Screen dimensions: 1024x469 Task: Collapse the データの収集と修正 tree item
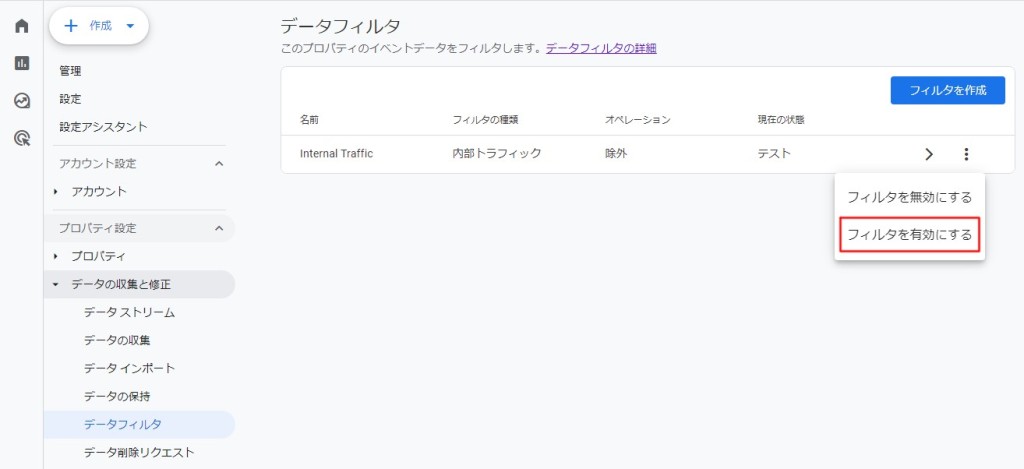click(56, 284)
